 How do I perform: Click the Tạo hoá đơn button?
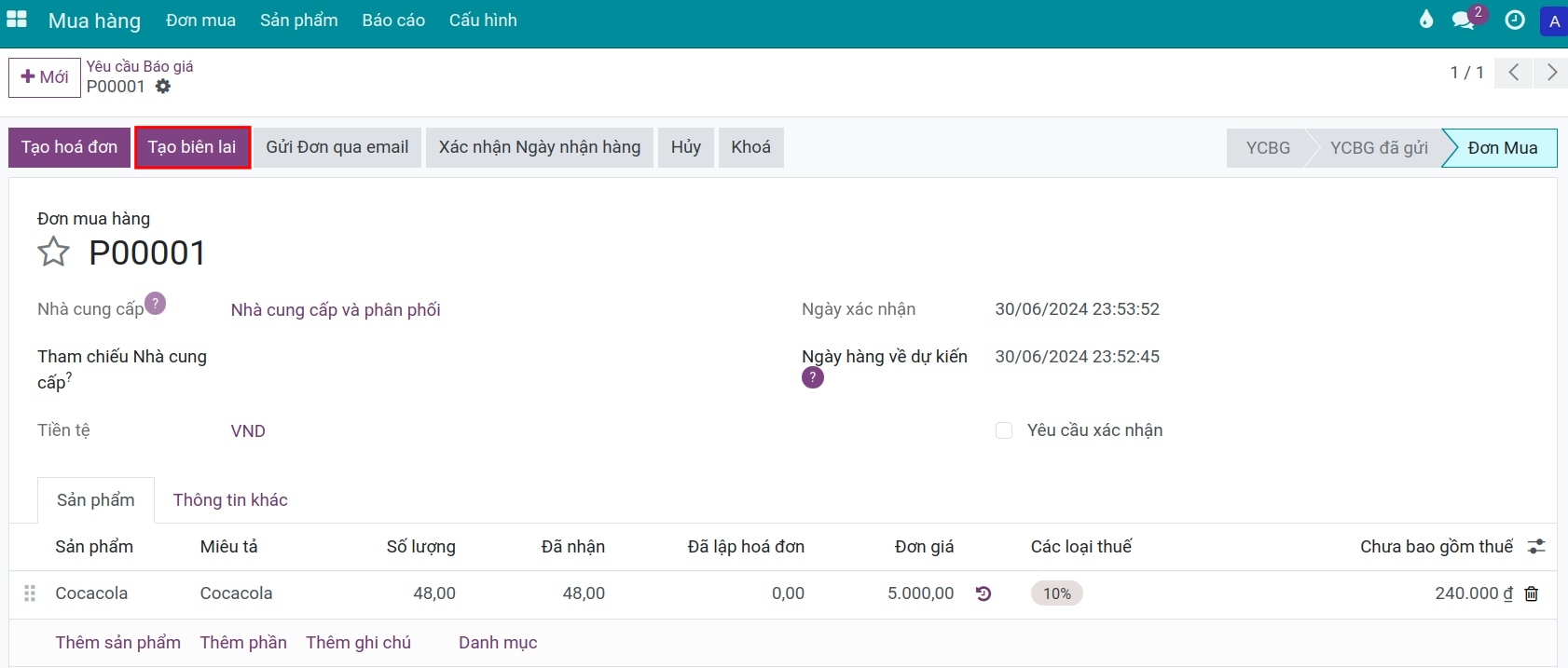(x=69, y=147)
